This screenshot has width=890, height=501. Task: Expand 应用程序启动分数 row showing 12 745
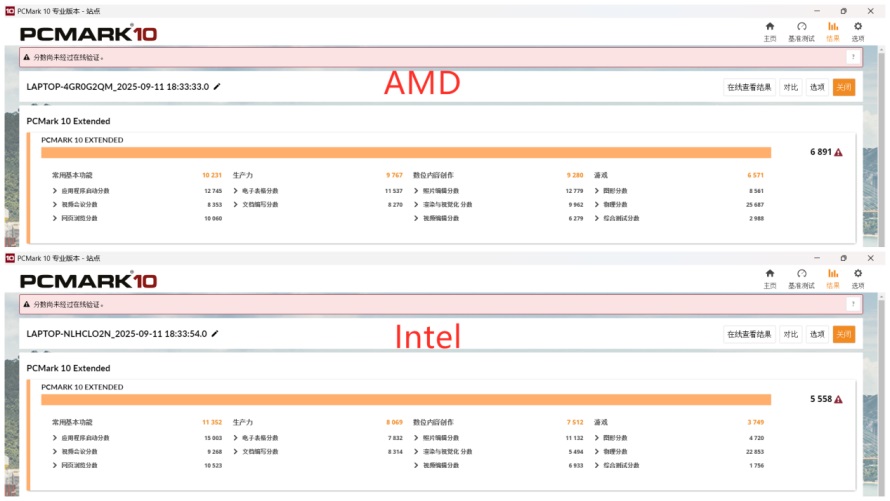(56, 191)
